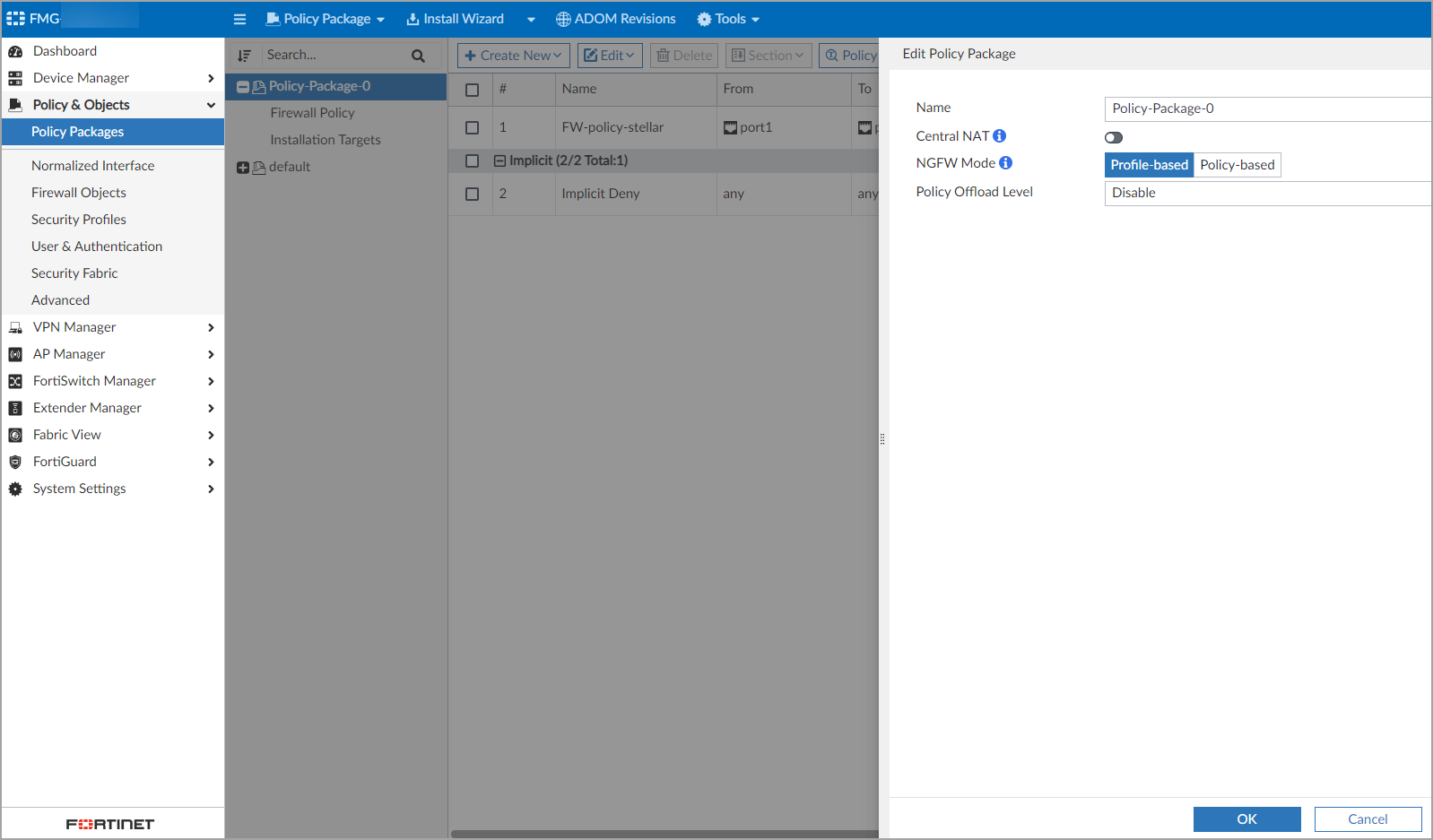This screenshot has width=1433, height=840.
Task: Open FortiGuard shield icon in sidebar
Action: tap(15, 462)
